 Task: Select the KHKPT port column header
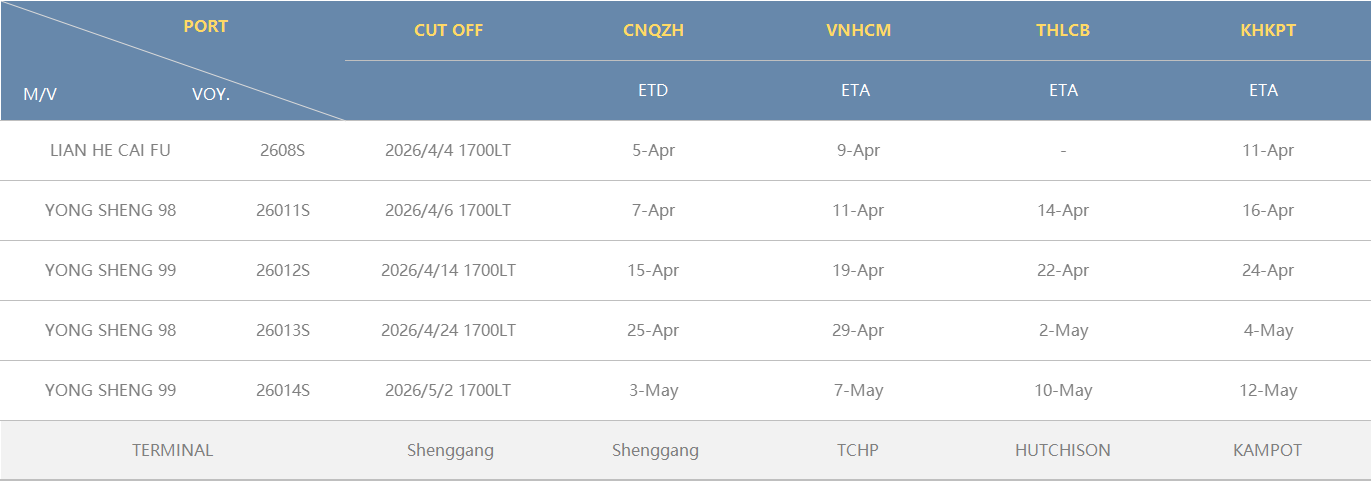pyautogui.click(x=1267, y=30)
